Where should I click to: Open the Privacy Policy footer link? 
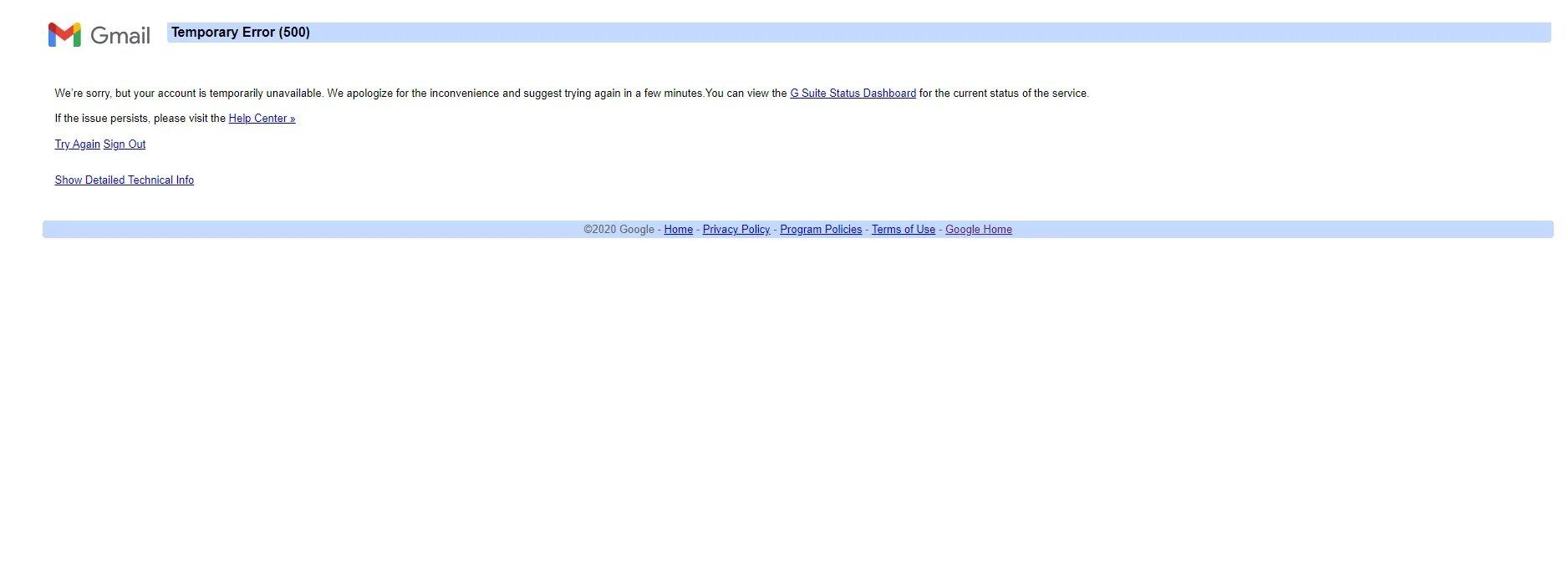click(x=736, y=230)
